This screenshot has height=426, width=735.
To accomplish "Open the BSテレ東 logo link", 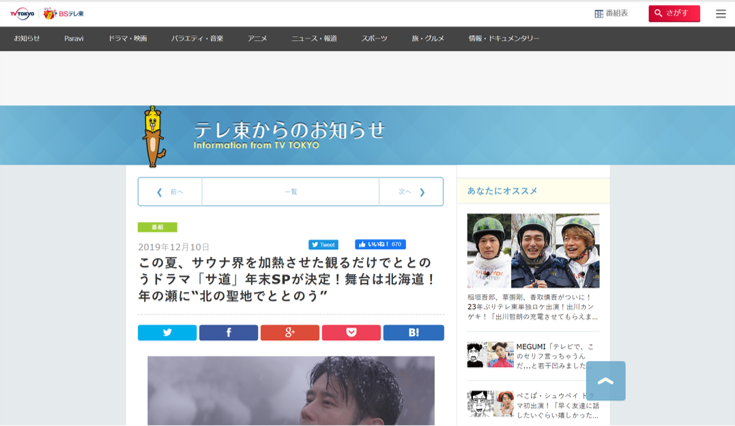I will [x=63, y=14].
